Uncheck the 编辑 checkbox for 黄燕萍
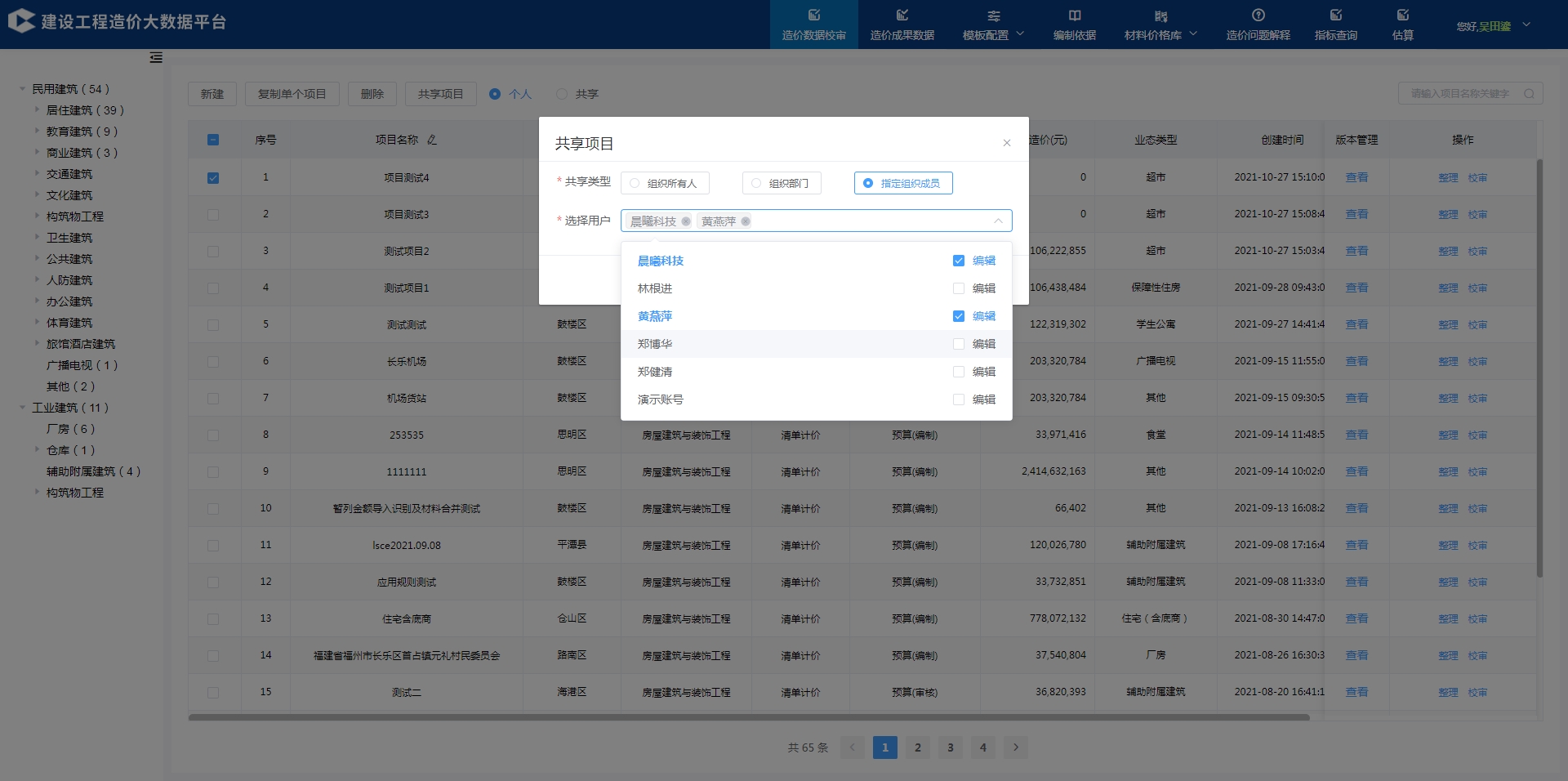 (959, 316)
